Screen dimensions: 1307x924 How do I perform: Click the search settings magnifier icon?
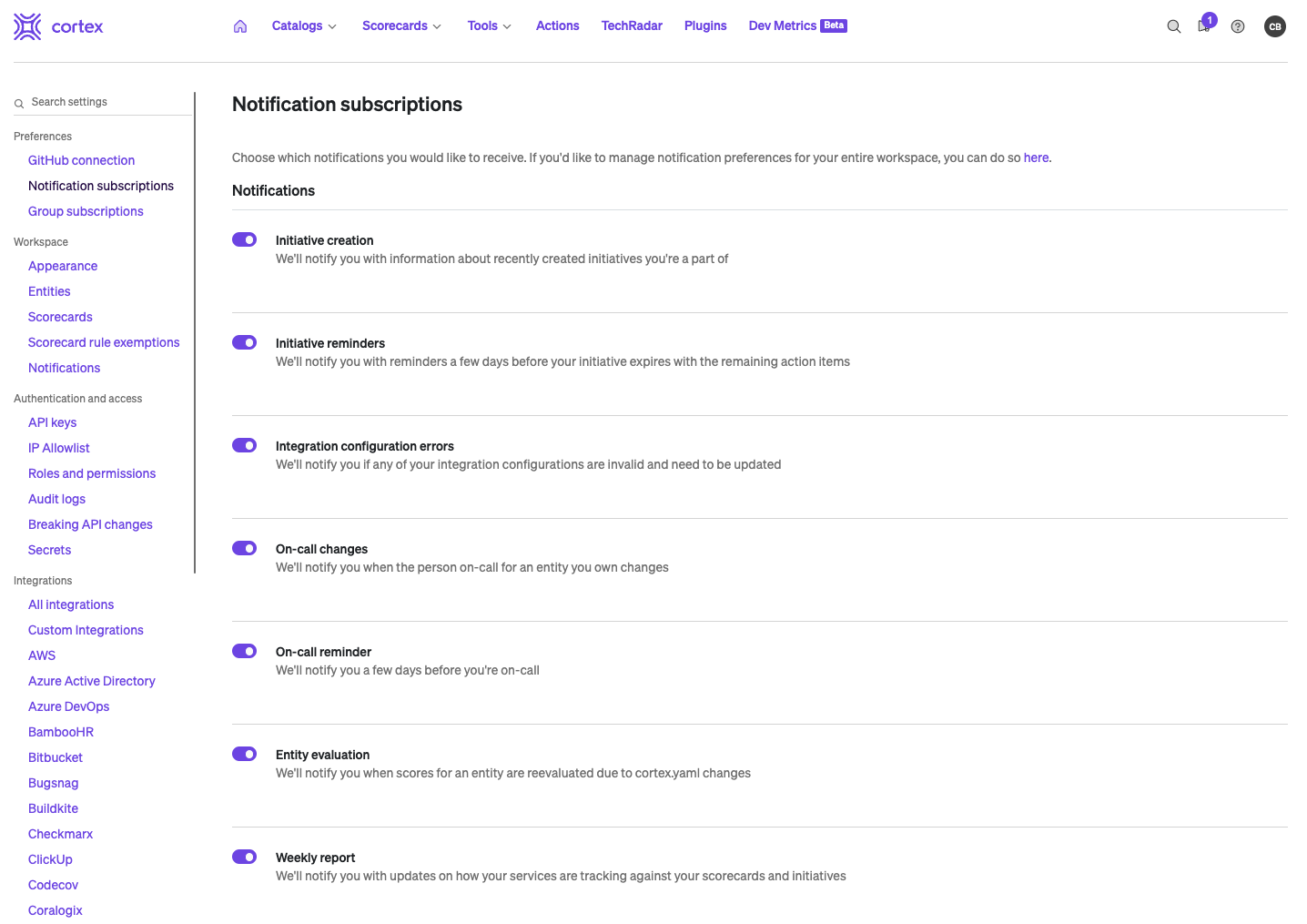click(x=19, y=103)
